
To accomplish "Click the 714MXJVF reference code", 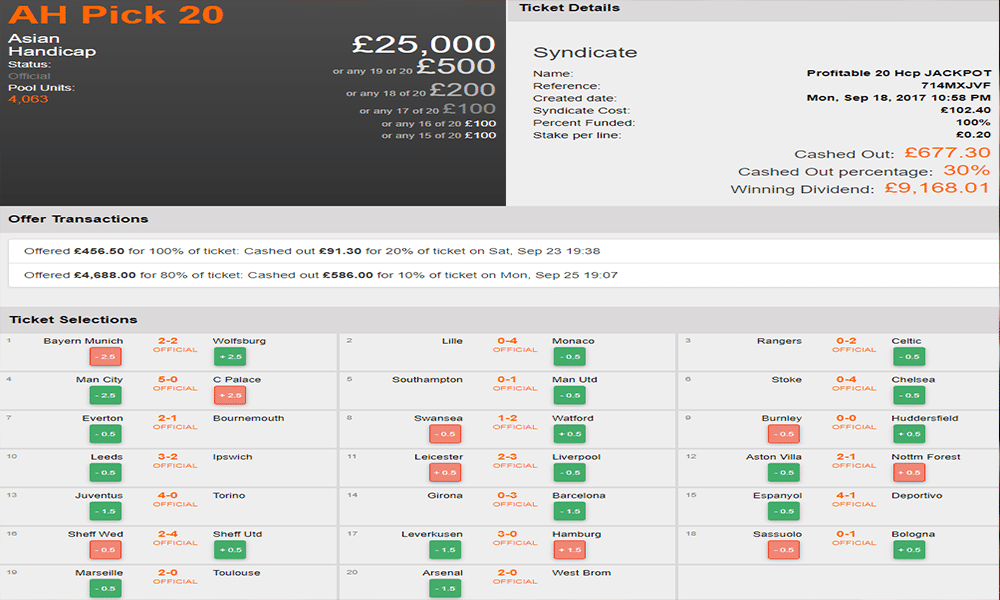I will click(x=959, y=86).
